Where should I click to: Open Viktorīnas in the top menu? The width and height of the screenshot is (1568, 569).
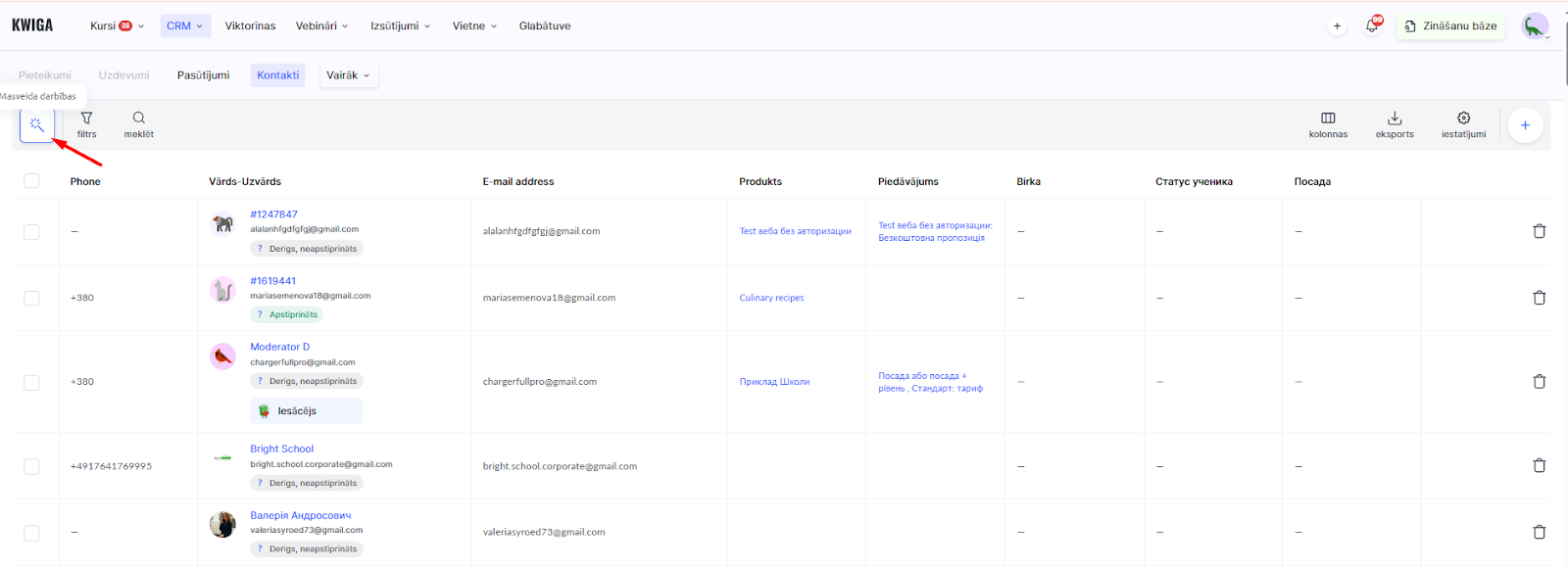tap(250, 26)
